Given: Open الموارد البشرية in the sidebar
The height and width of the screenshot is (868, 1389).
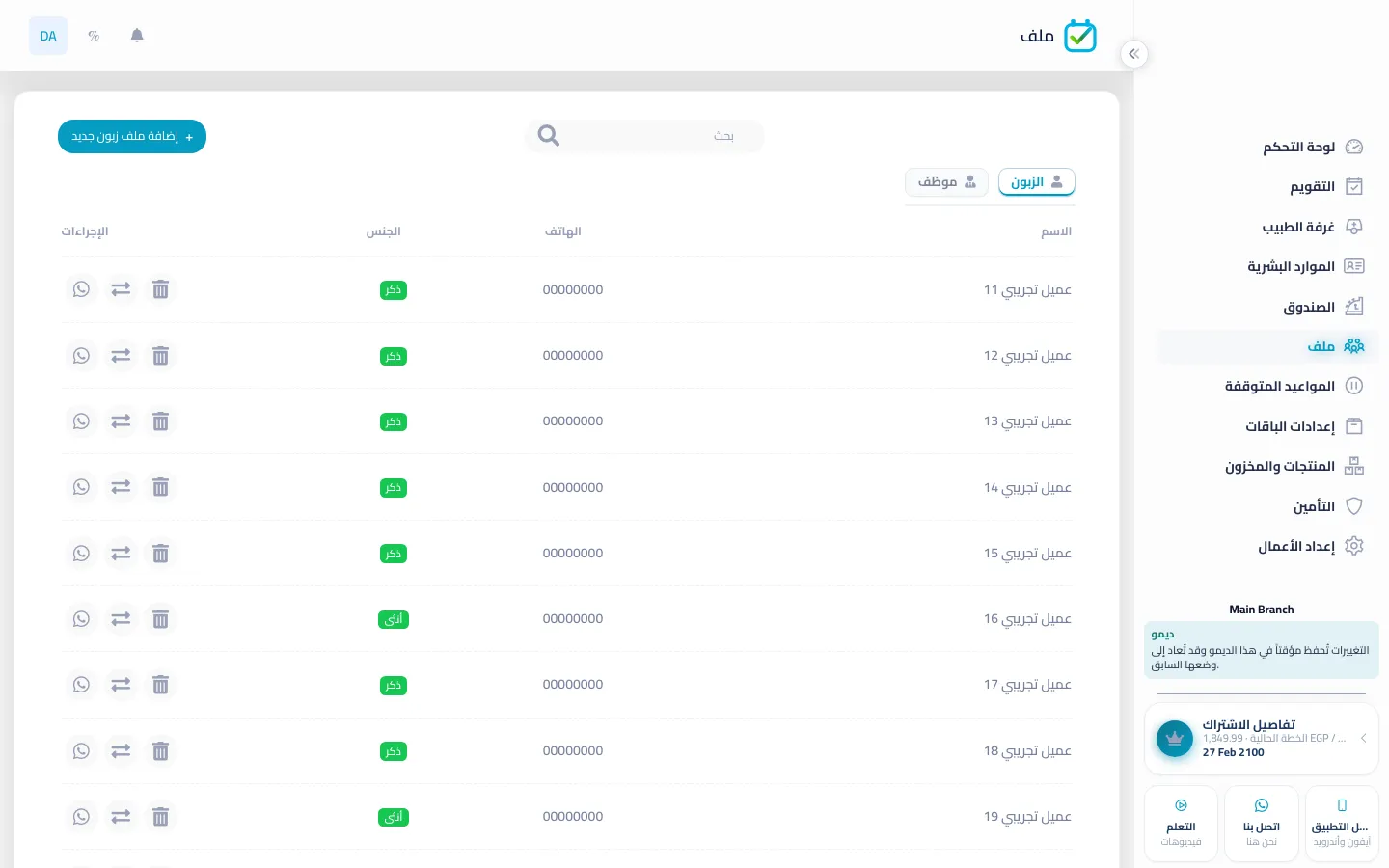Looking at the screenshot, I should point(1268,266).
